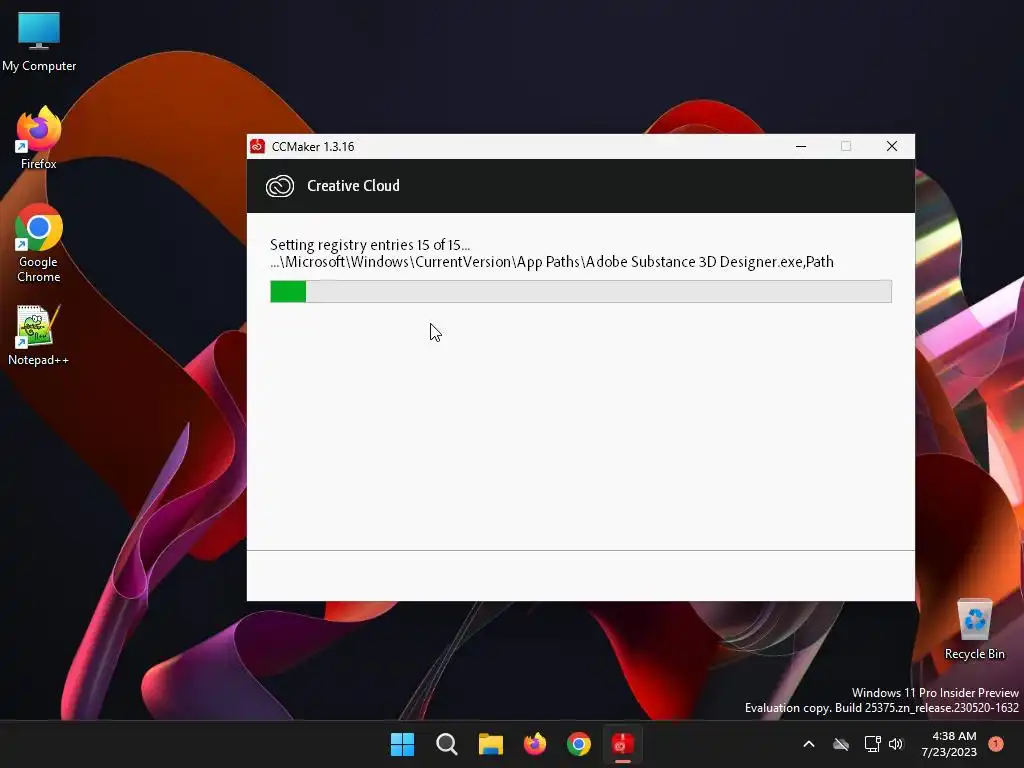Click the 'CCMaker 1.3.16' window title
The height and width of the screenshot is (768, 1024).
(313, 147)
